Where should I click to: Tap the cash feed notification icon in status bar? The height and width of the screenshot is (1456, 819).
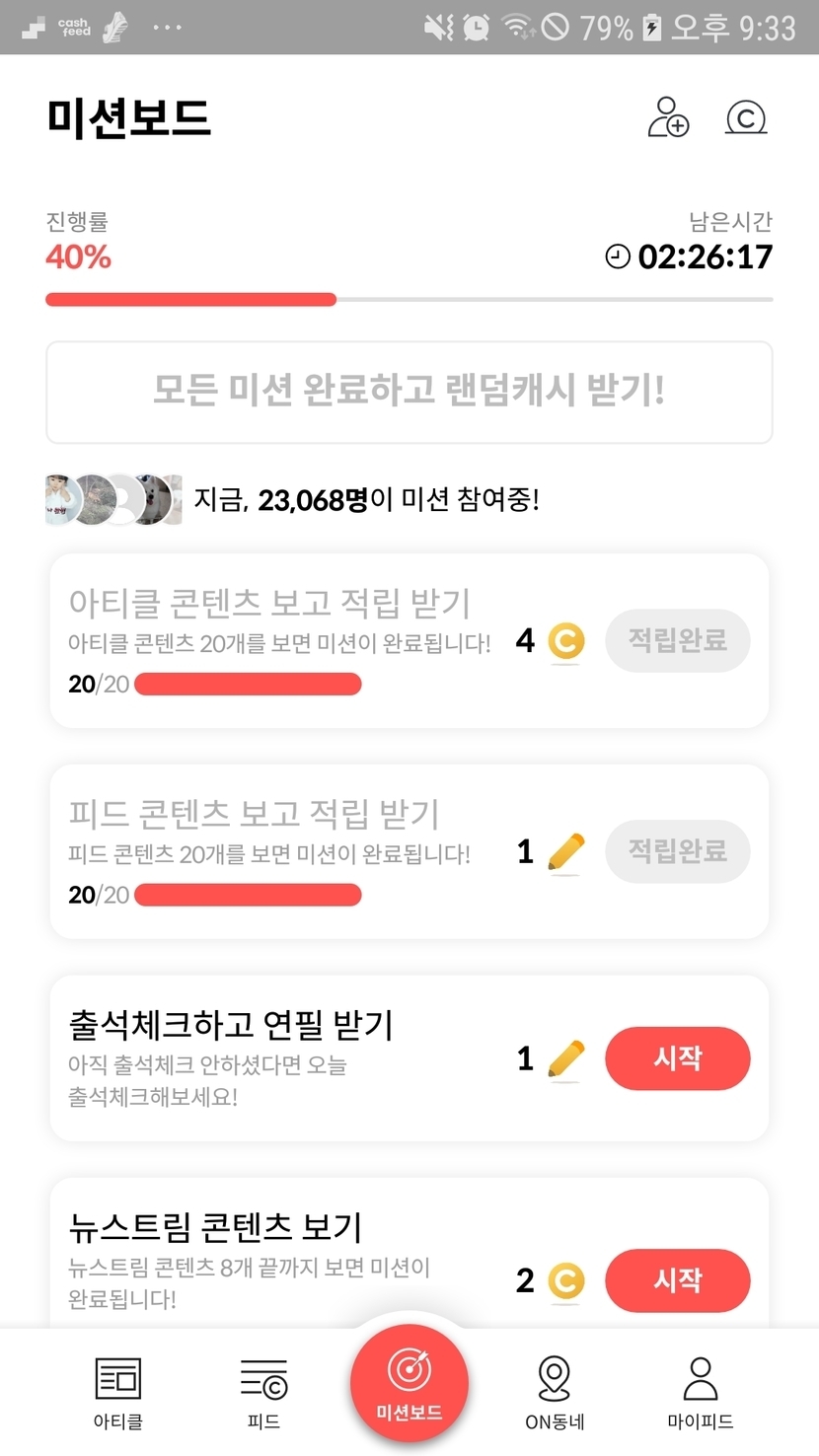[75, 27]
